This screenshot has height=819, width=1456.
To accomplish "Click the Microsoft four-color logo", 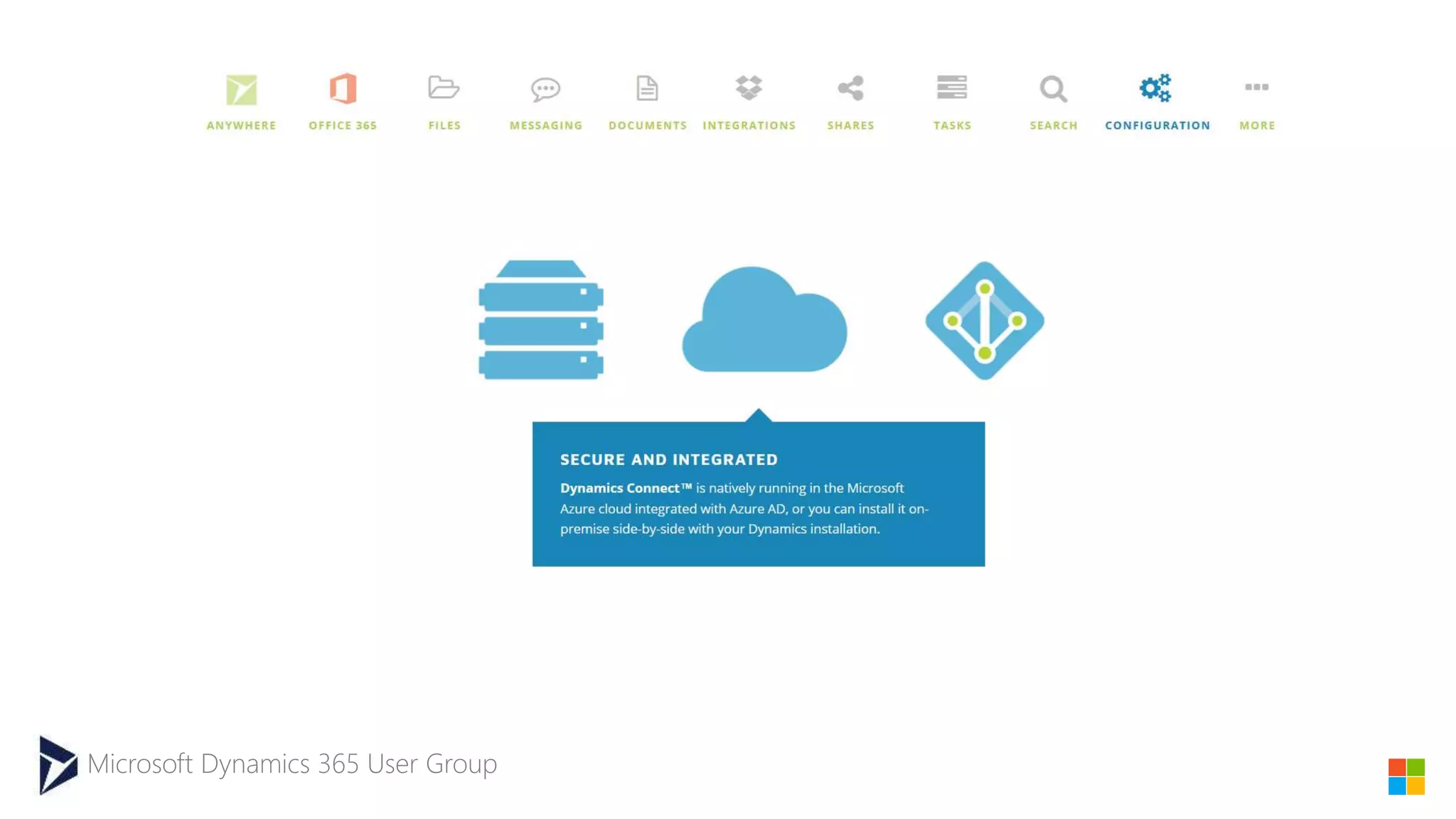I will pyautogui.click(x=1406, y=776).
